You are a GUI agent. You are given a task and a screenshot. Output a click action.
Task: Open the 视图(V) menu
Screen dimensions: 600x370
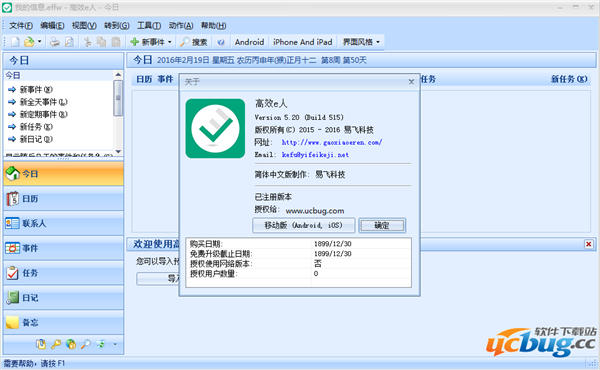84,26
